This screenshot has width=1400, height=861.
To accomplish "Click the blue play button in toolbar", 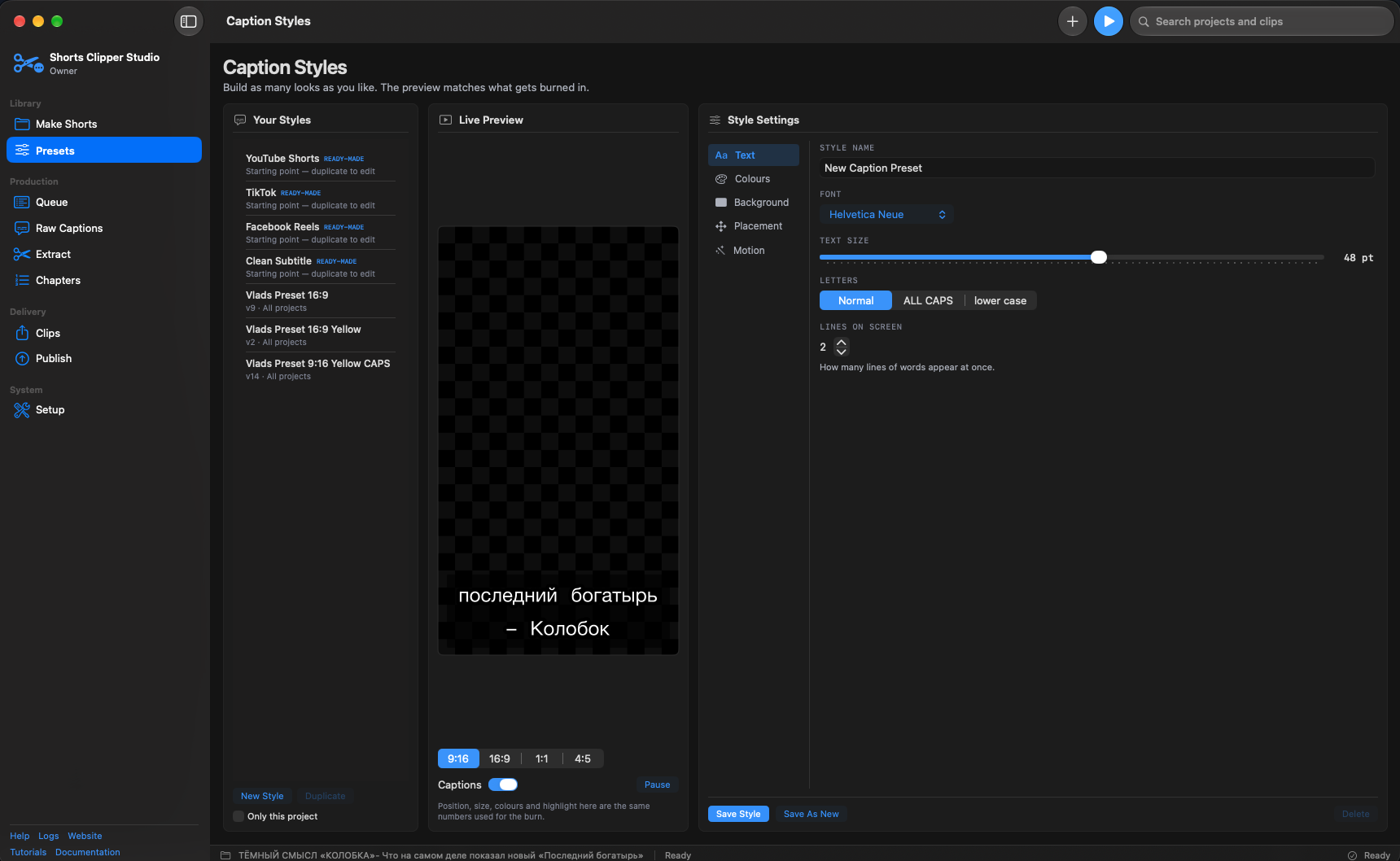I will click(1109, 21).
